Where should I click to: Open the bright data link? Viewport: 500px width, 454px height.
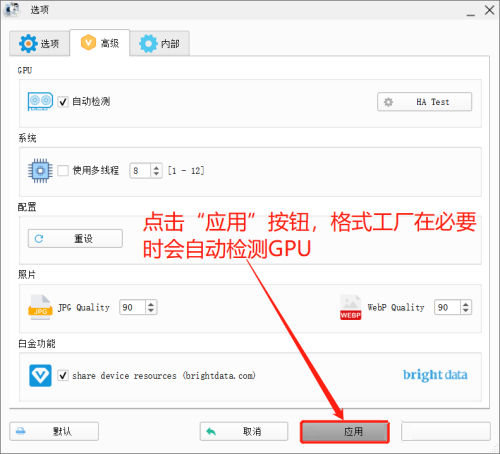(435, 375)
